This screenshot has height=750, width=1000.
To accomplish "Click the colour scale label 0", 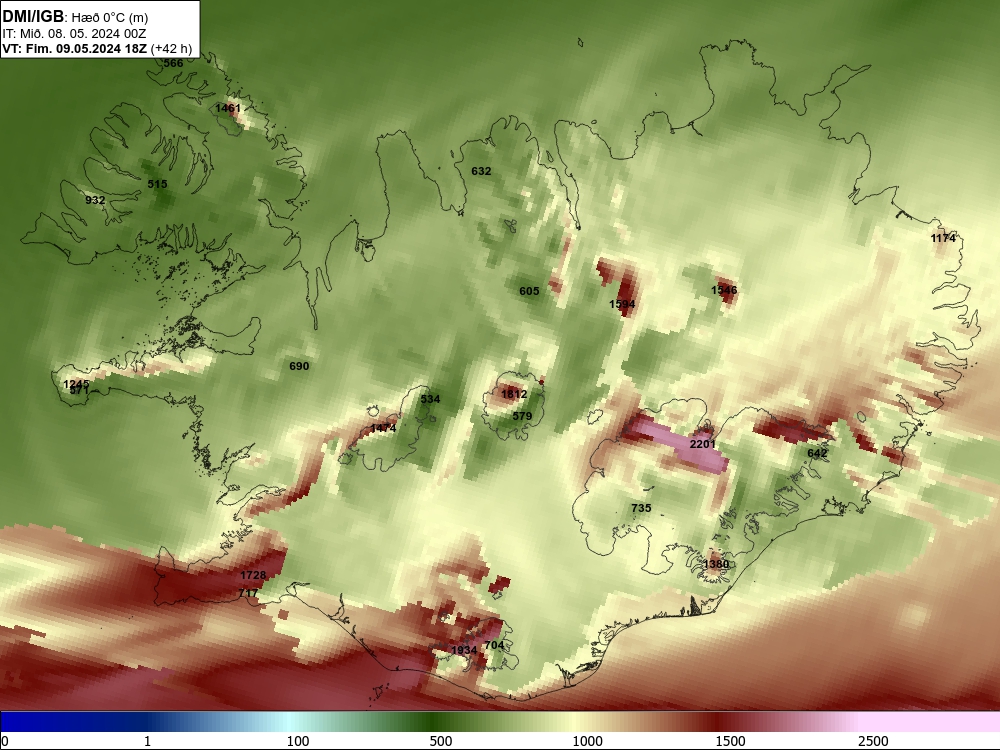I will 6,741.
